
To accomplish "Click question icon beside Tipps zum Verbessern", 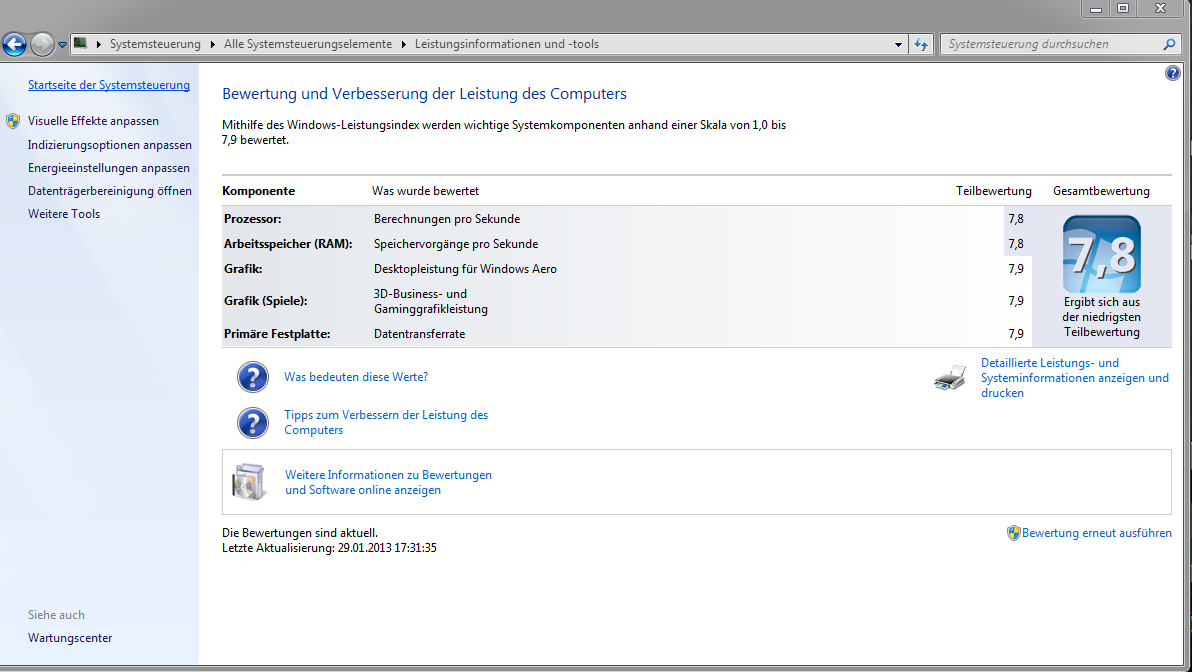I will (x=252, y=423).
